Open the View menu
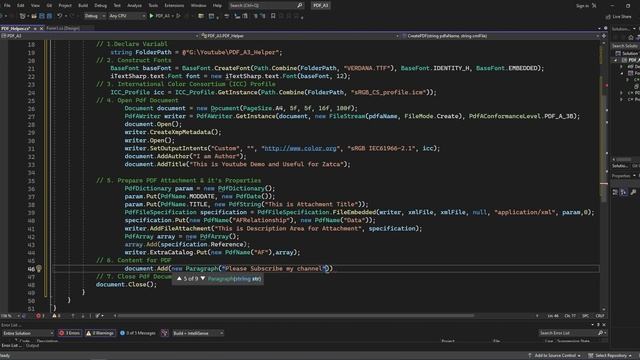The height and width of the screenshot is (360, 640). pyautogui.click(x=35, y=6)
